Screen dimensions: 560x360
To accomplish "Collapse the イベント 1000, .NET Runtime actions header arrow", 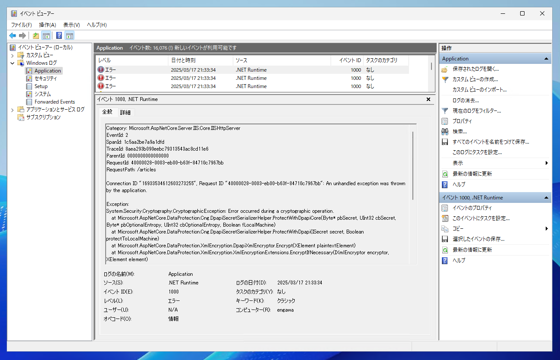I will click(x=546, y=198).
